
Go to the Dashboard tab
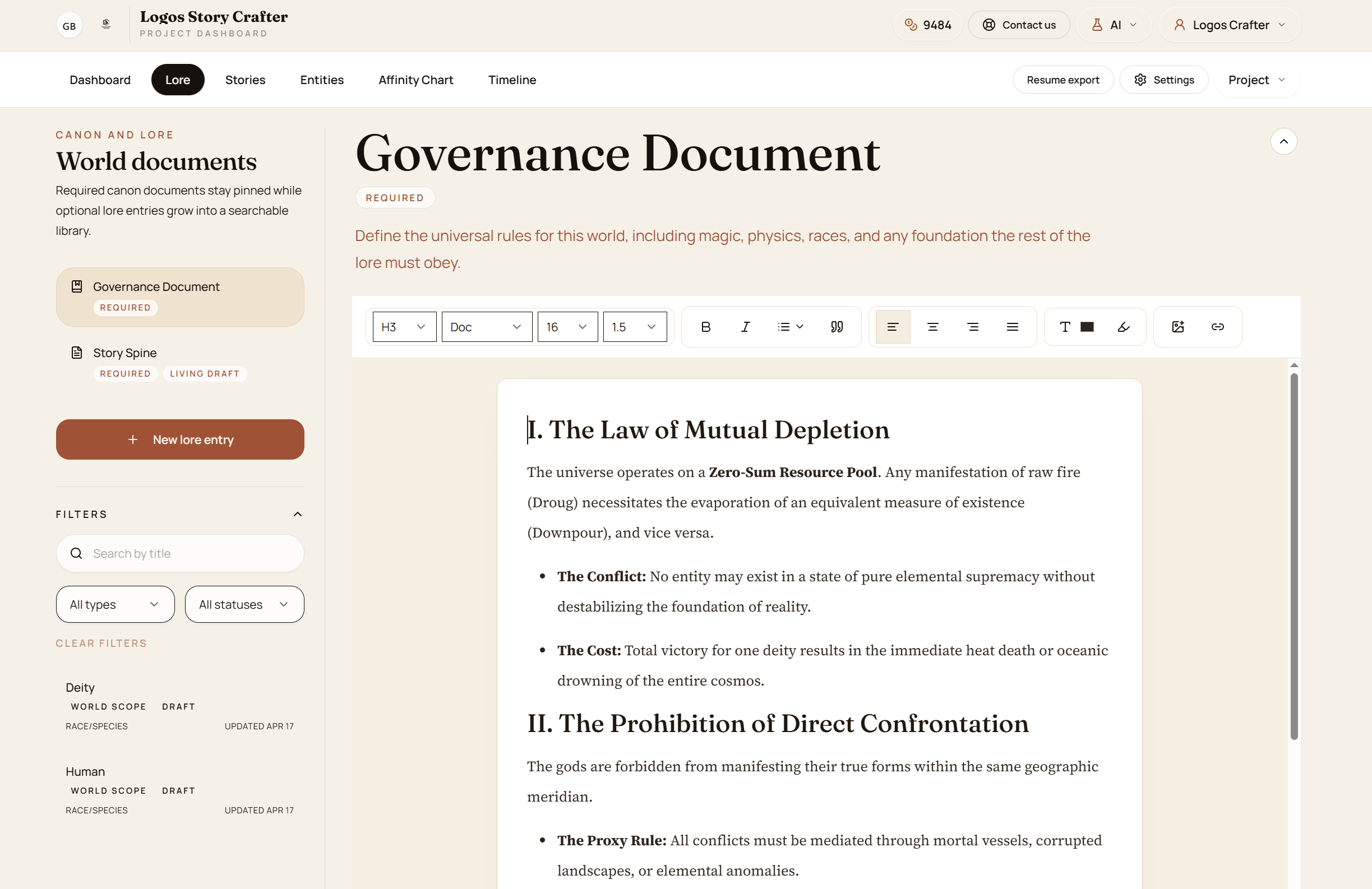pos(100,80)
